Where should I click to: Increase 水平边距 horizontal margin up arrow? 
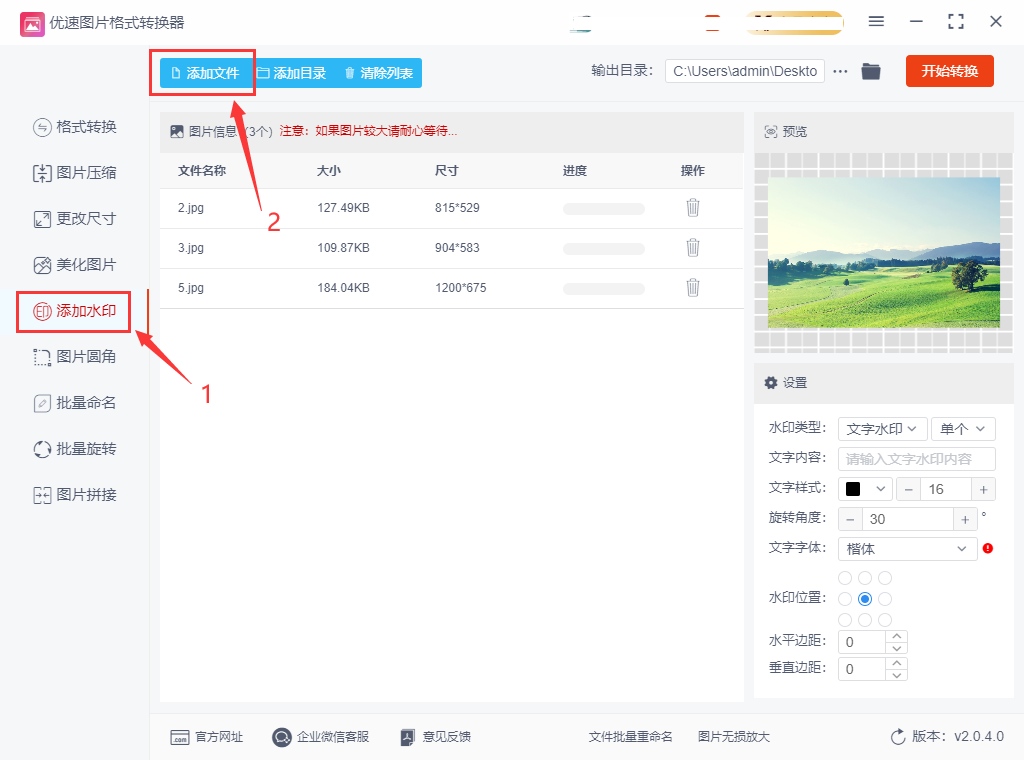pos(897,636)
